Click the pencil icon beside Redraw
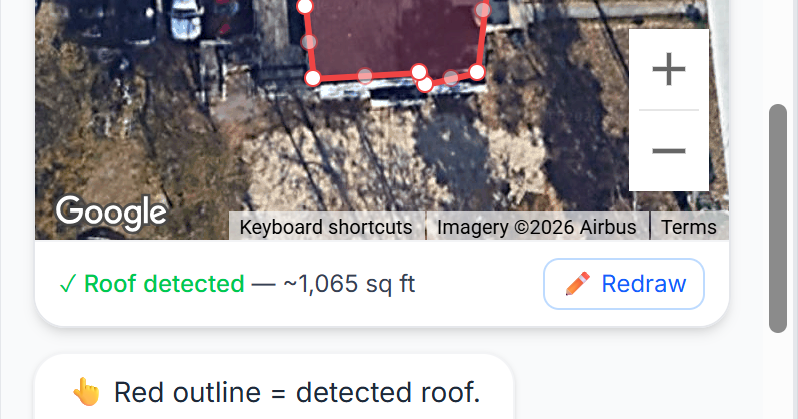The width and height of the screenshot is (798, 419). coord(578,284)
